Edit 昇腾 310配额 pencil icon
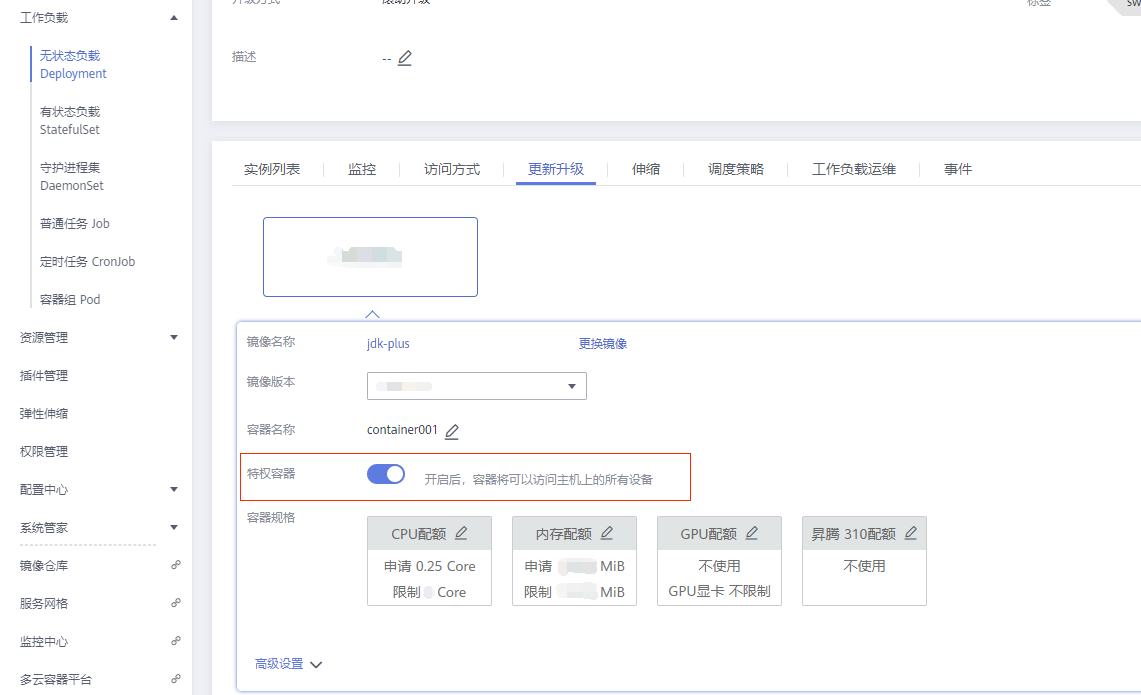 tap(910, 534)
